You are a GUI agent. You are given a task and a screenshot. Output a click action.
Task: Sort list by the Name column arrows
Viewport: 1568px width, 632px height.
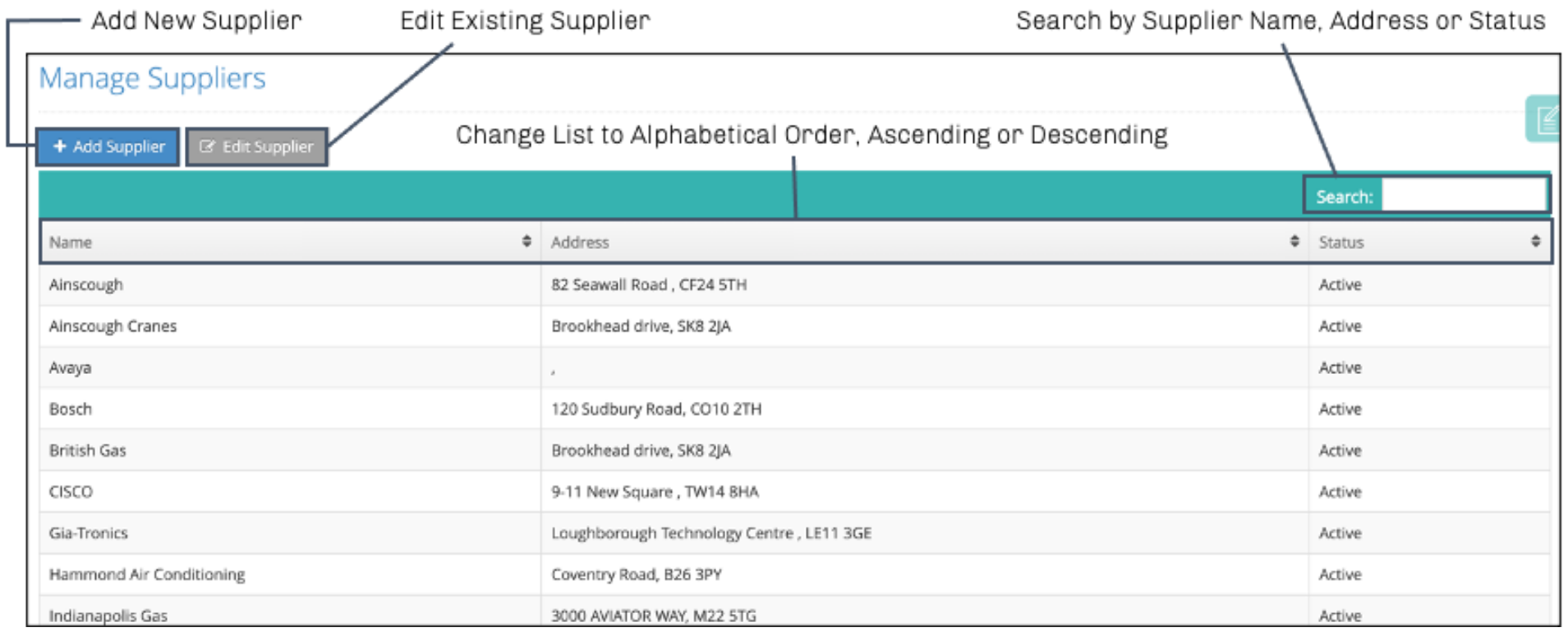click(x=526, y=241)
